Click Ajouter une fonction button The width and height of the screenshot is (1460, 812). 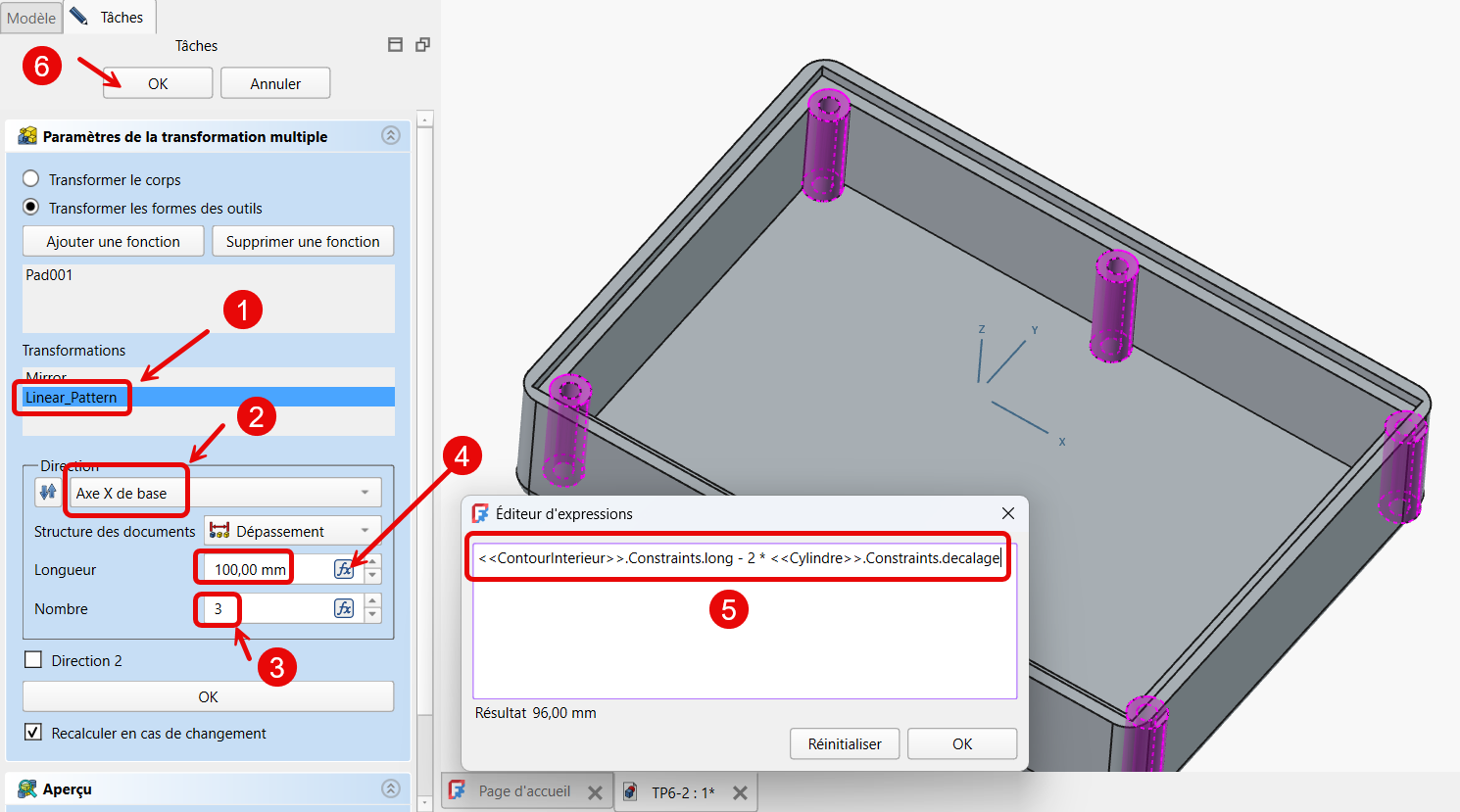coord(113,241)
